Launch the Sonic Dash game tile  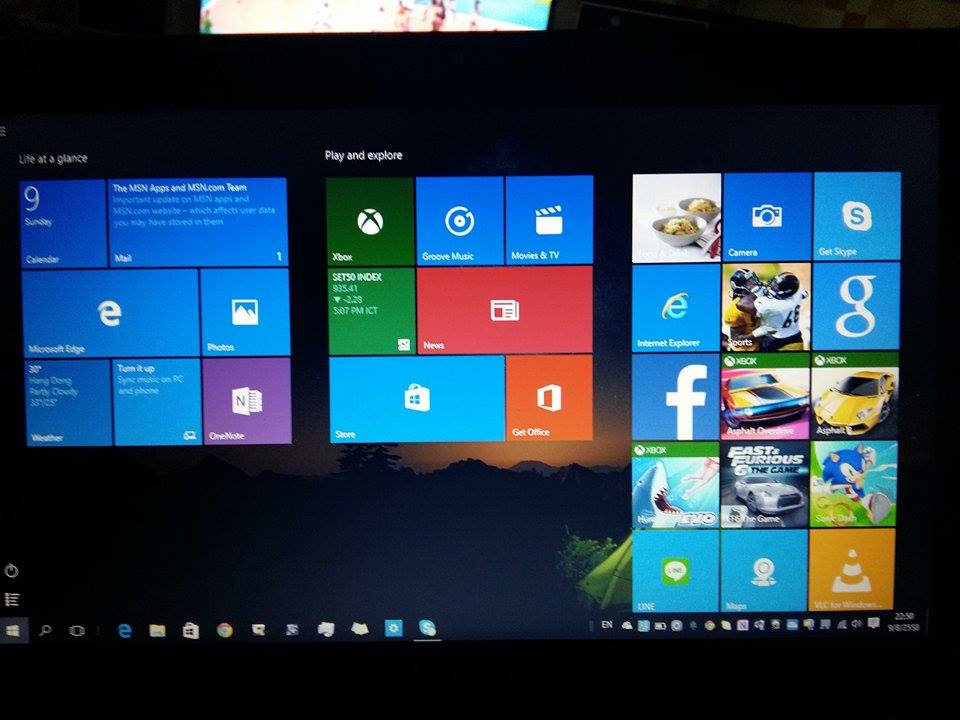point(853,484)
